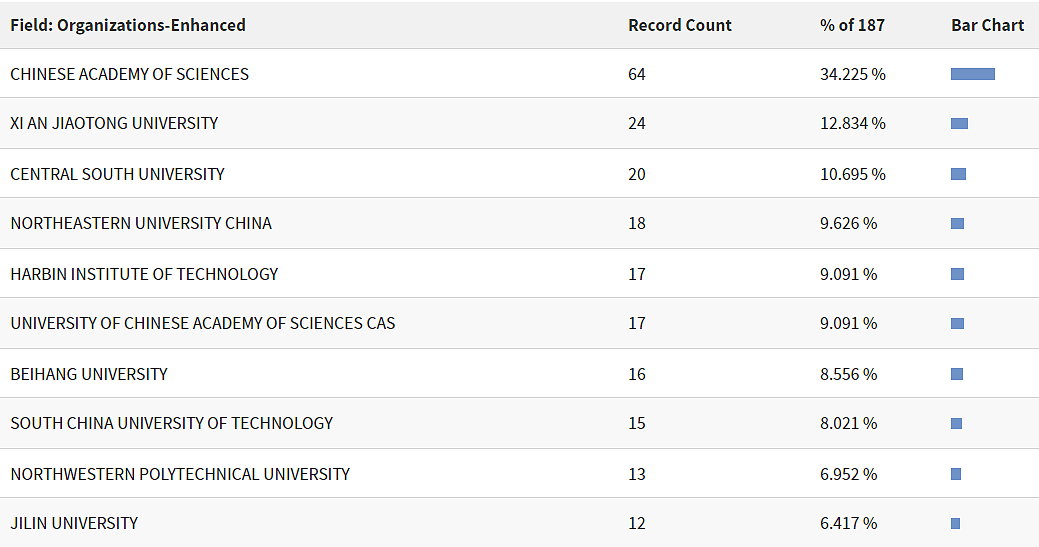Click the "% of 187" column header

coord(852,25)
